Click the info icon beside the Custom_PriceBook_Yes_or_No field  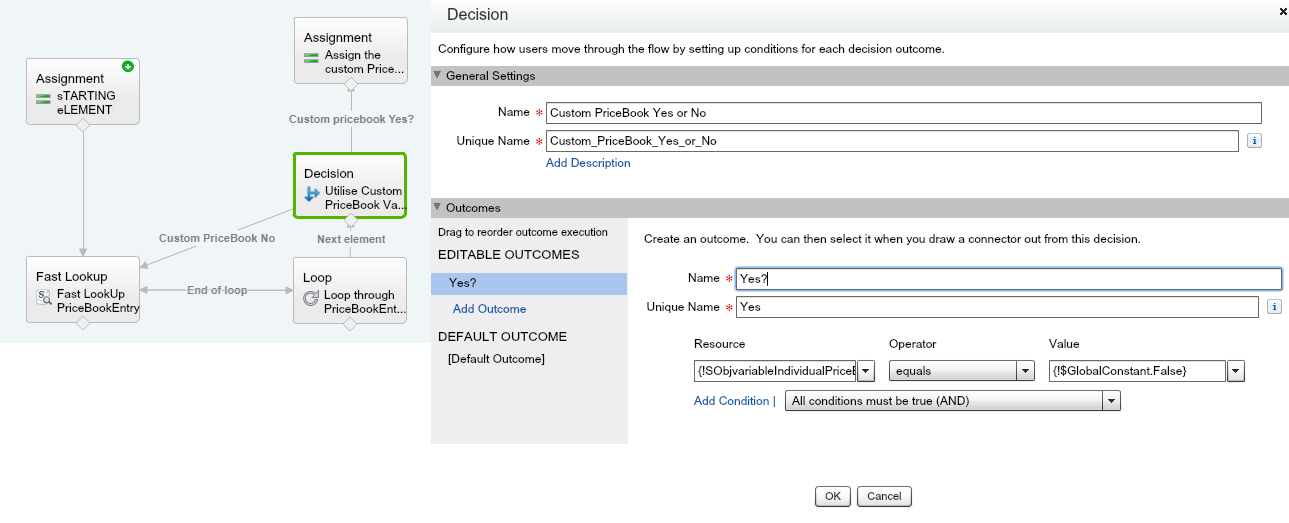(1255, 141)
